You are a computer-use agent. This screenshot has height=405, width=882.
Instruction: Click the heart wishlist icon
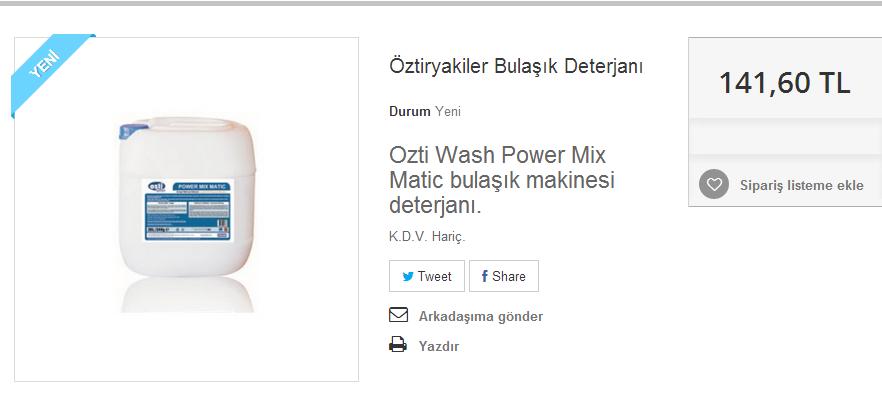[714, 184]
